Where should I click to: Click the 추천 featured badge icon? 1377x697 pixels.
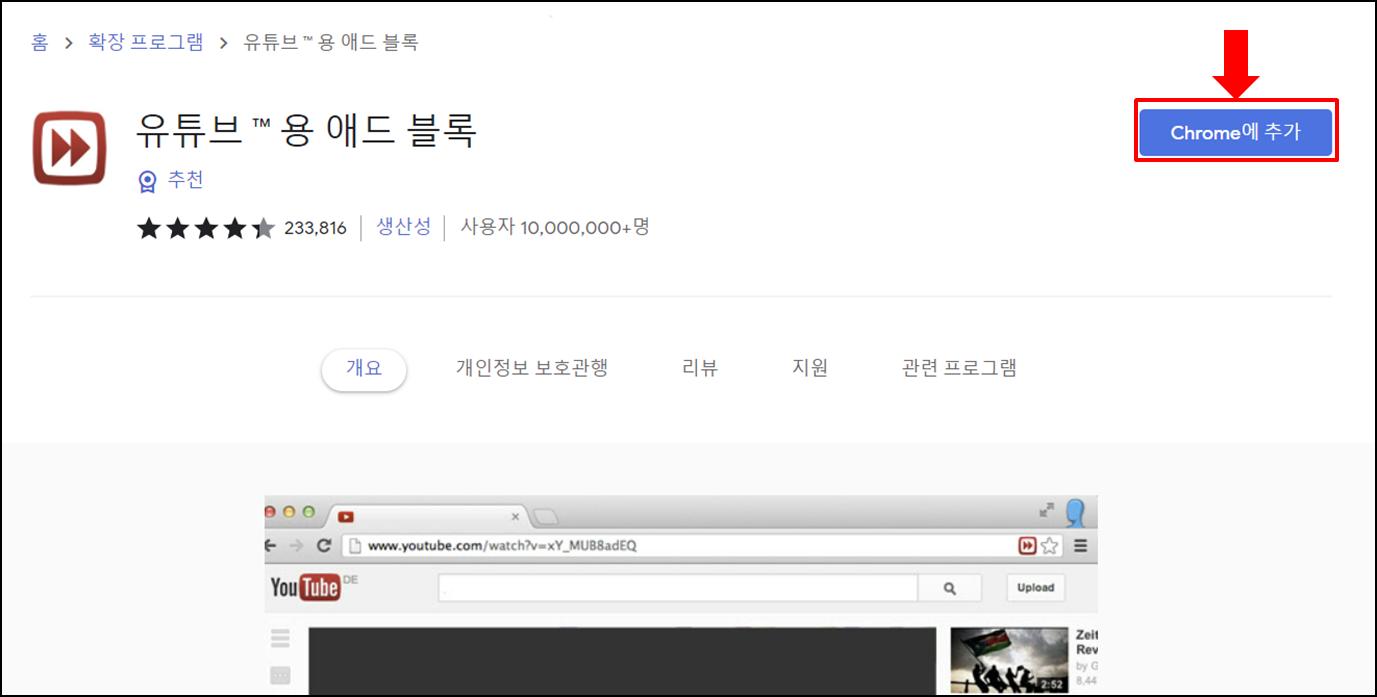(x=146, y=180)
